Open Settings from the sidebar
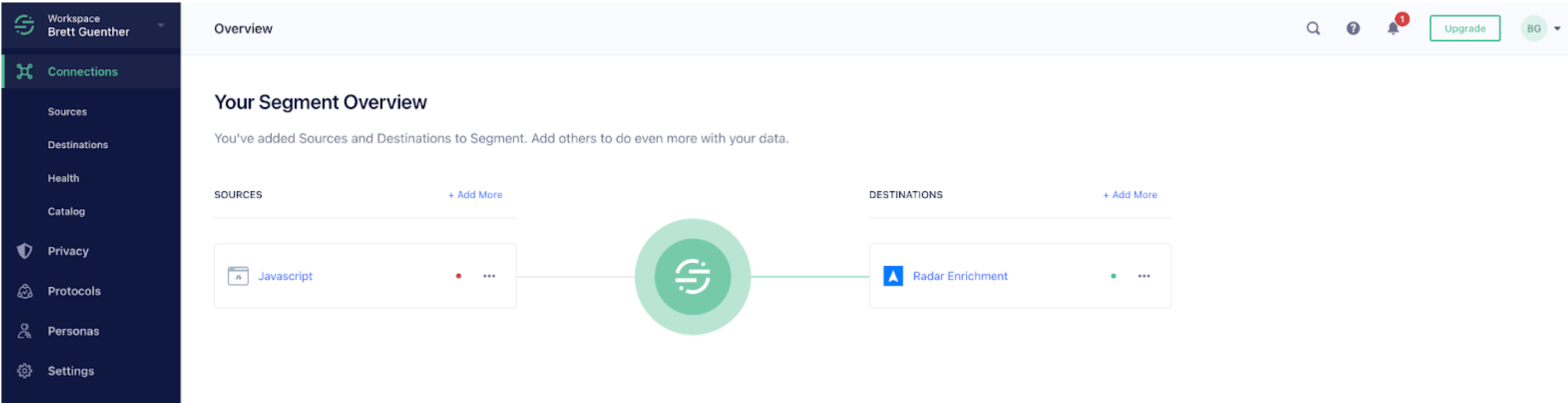The image size is (1568, 403). coord(71,371)
